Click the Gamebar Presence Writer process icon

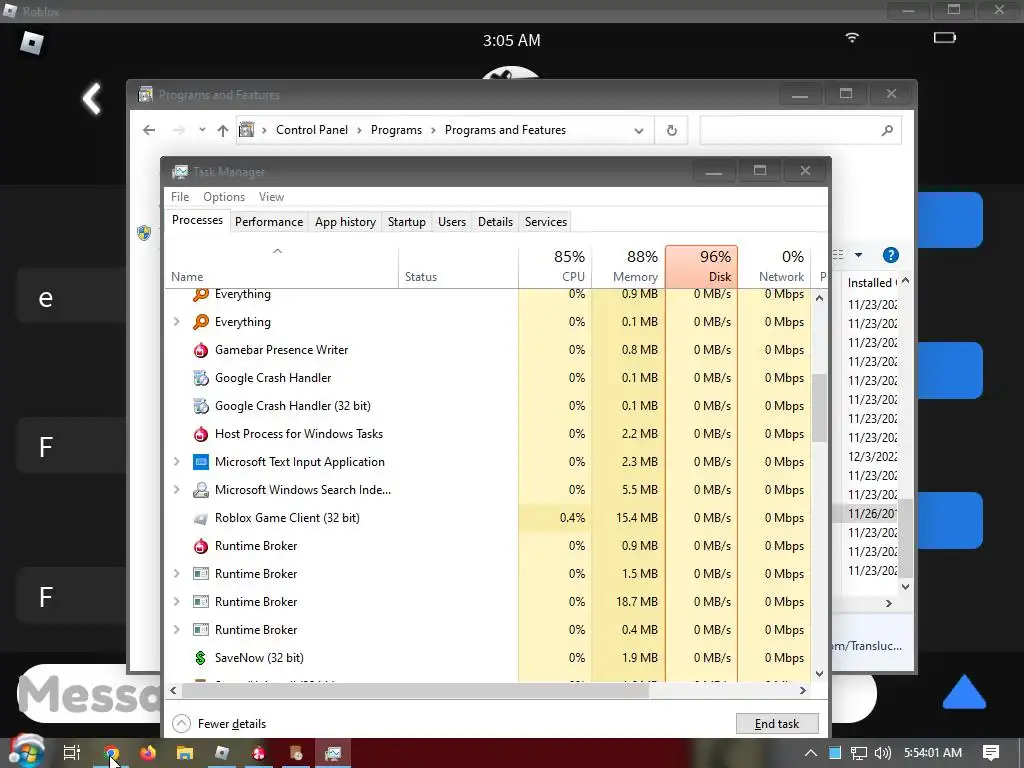pyautogui.click(x=200, y=350)
